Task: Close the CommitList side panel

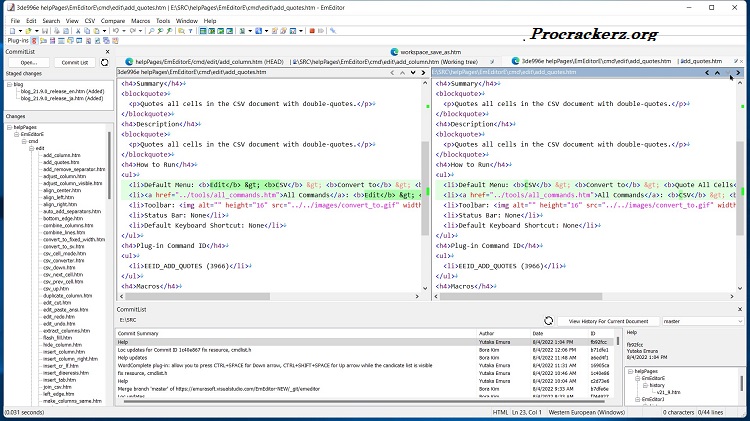Action: tap(109, 51)
